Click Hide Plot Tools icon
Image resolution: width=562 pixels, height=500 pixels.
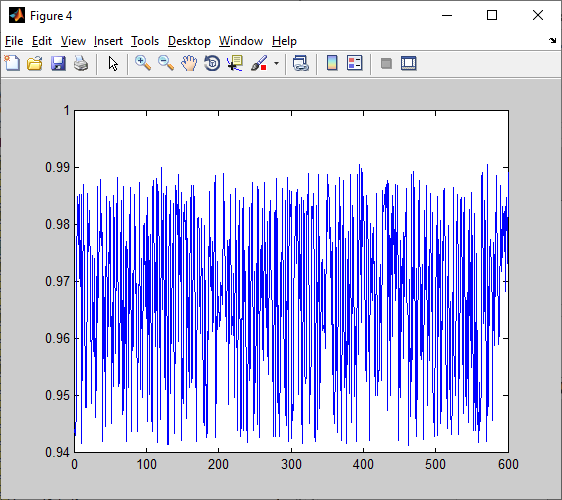pyautogui.click(x=386, y=63)
